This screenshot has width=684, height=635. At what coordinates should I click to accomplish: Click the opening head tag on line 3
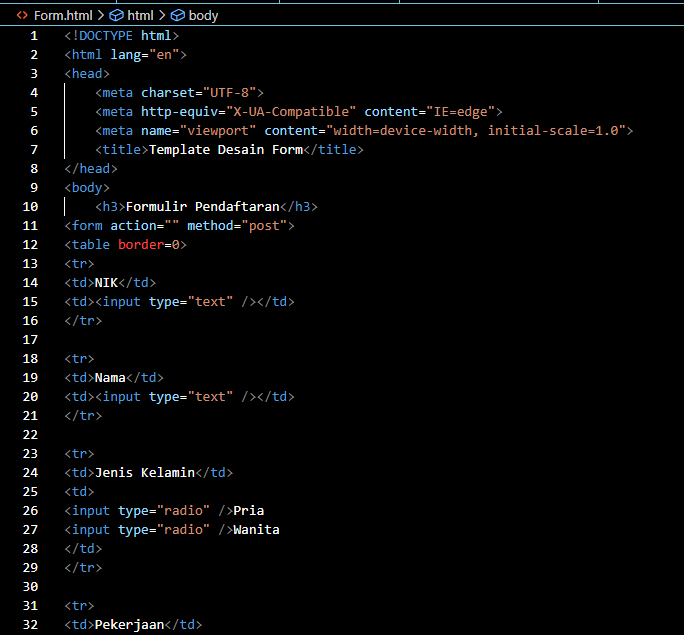click(x=87, y=74)
